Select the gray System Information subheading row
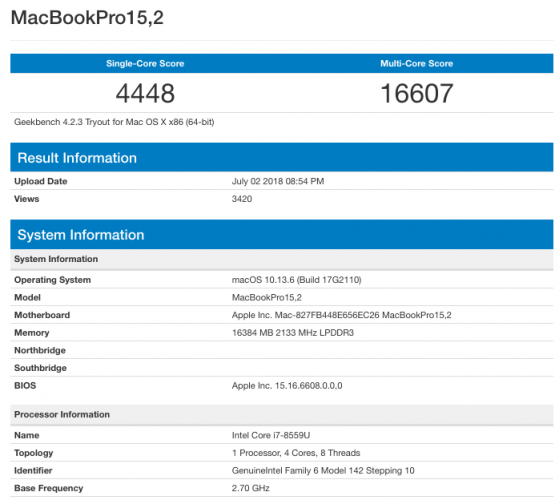The image size is (559, 500). pyautogui.click(x=282, y=259)
